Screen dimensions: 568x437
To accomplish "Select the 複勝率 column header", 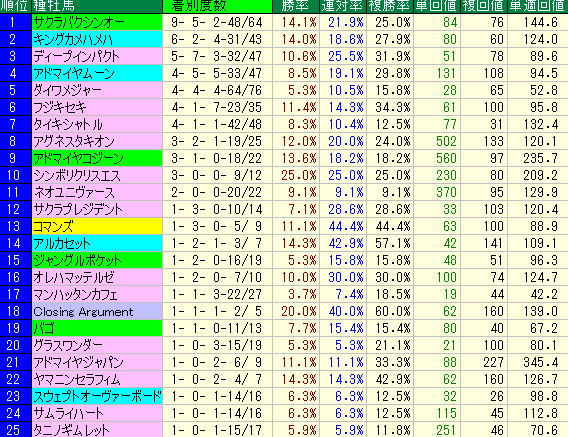I will [390, 6].
